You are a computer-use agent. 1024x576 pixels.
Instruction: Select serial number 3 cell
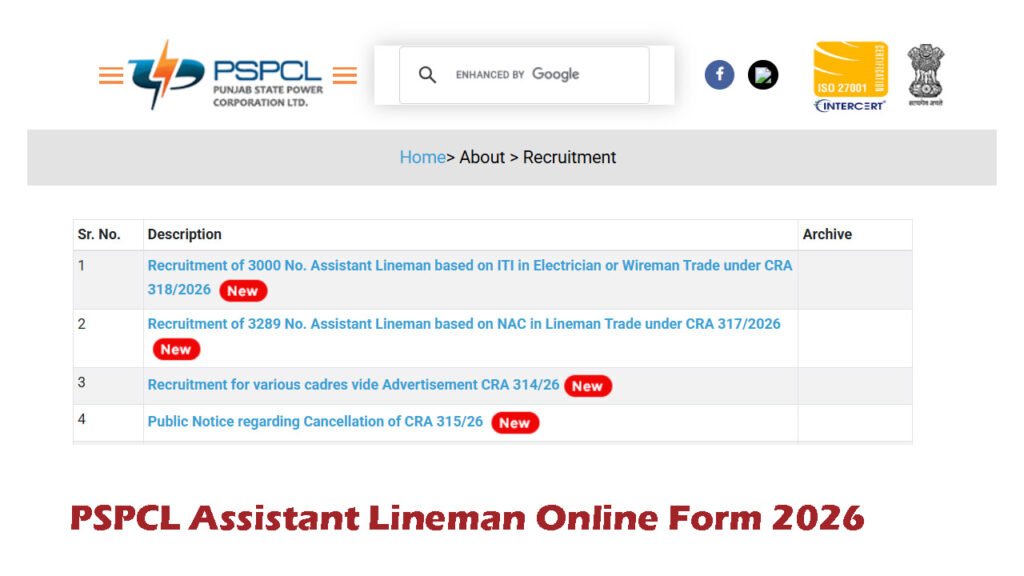pos(108,386)
